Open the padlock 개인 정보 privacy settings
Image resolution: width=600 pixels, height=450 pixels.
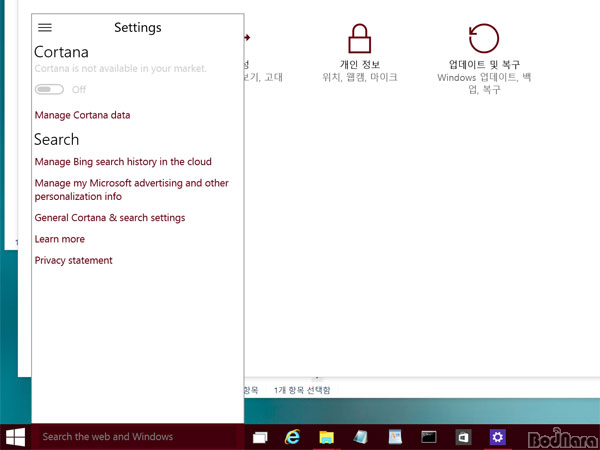click(x=359, y=39)
